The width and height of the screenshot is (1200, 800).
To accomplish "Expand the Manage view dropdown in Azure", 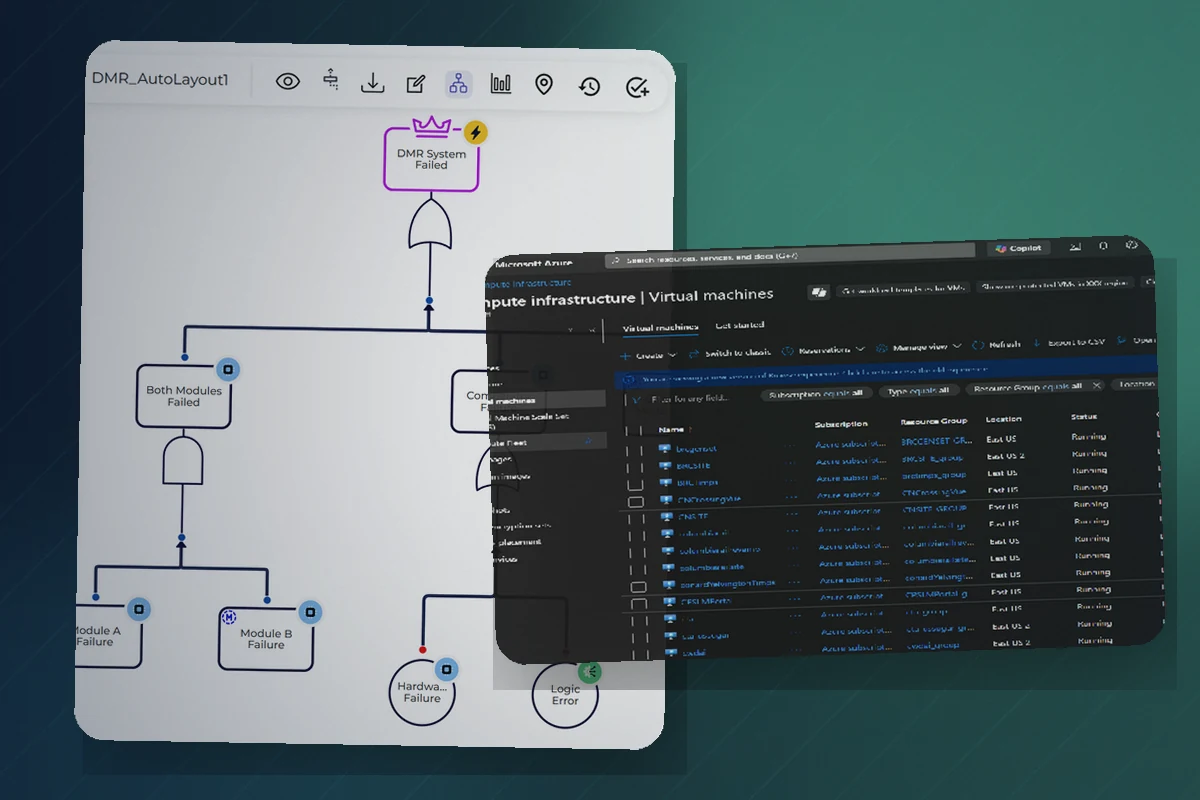I will pyautogui.click(x=918, y=347).
